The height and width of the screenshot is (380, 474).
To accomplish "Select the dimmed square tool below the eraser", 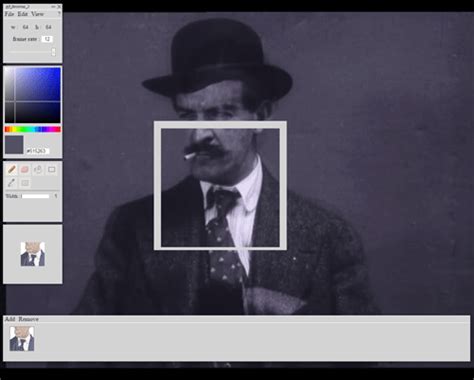I will [25, 183].
